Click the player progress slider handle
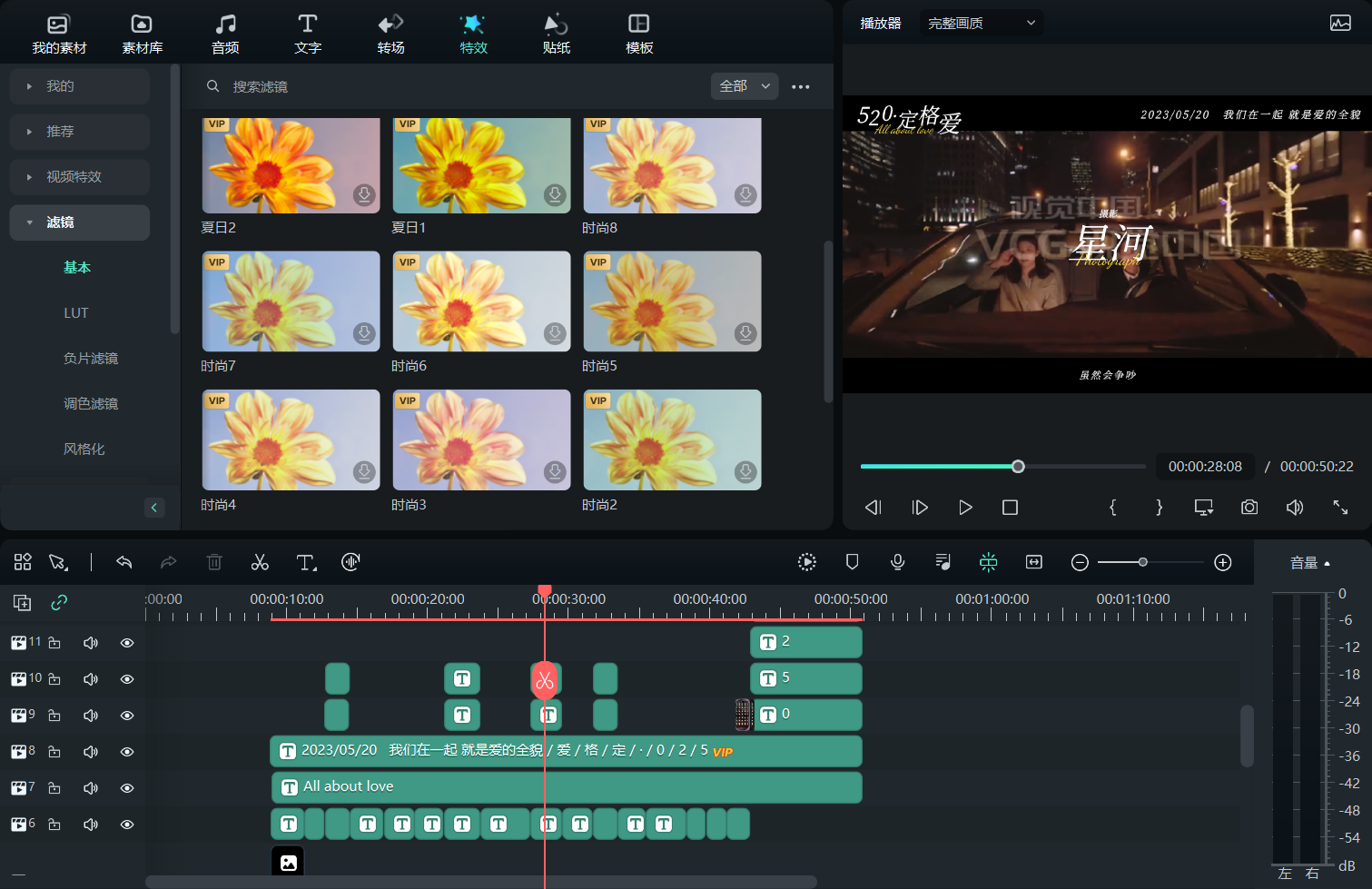This screenshot has width=1372, height=889. coord(1018,467)
